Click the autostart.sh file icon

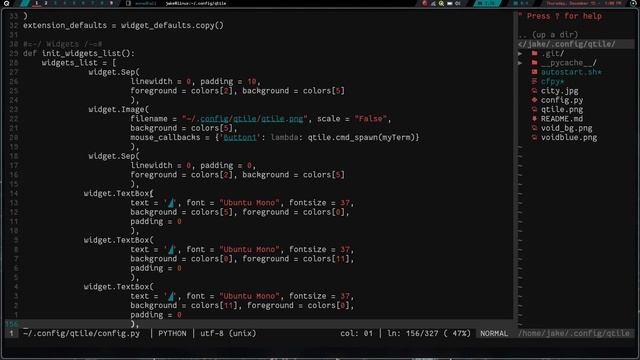(534, 72)
